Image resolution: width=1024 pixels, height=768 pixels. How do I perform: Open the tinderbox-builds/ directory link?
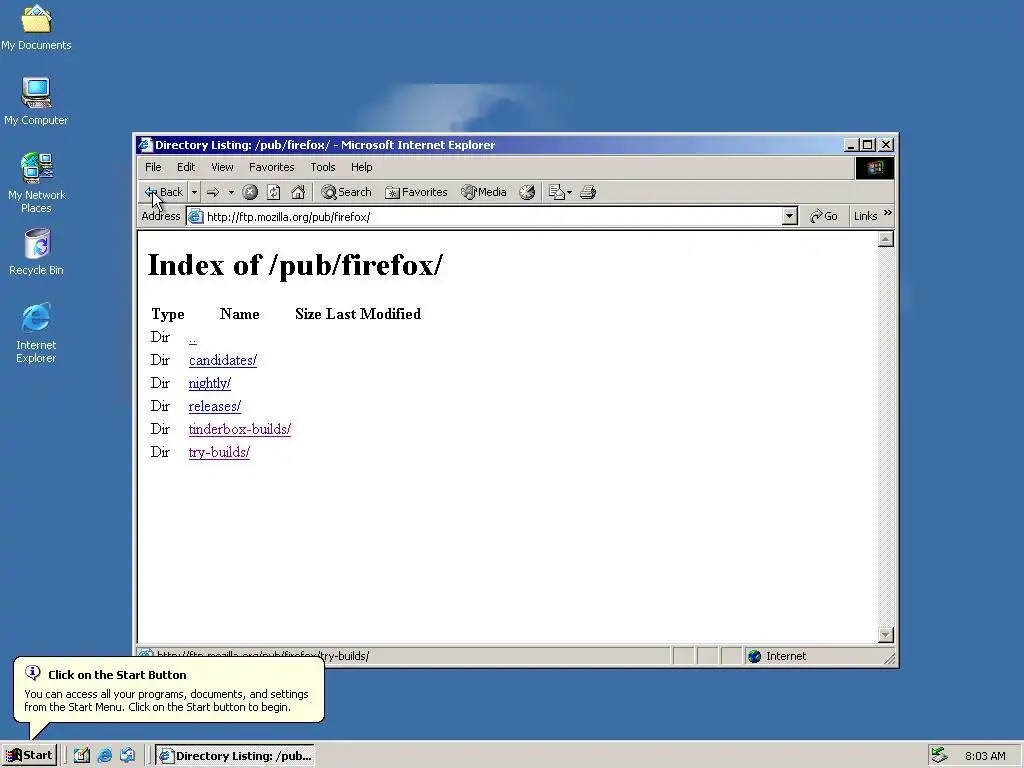(240, 429)
